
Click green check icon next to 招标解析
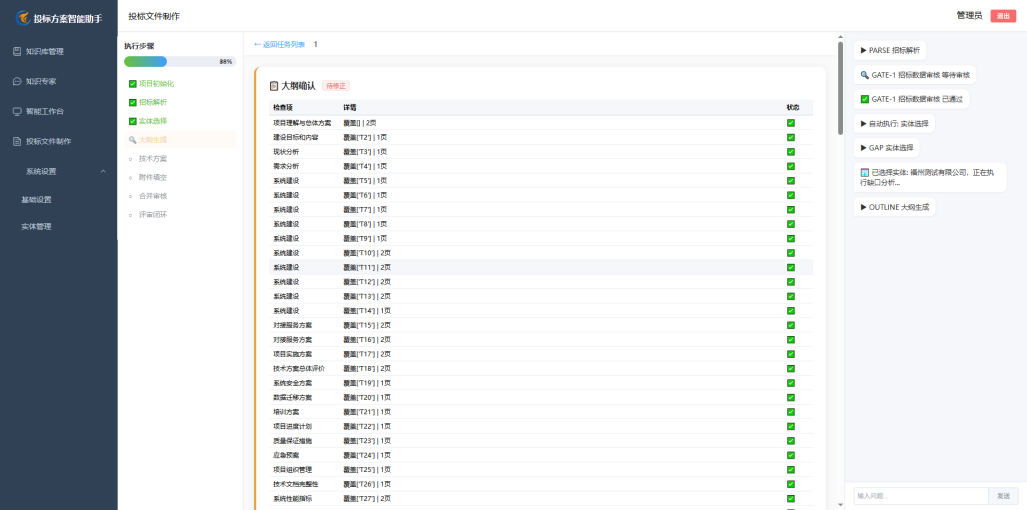click(x=133, y=102)
